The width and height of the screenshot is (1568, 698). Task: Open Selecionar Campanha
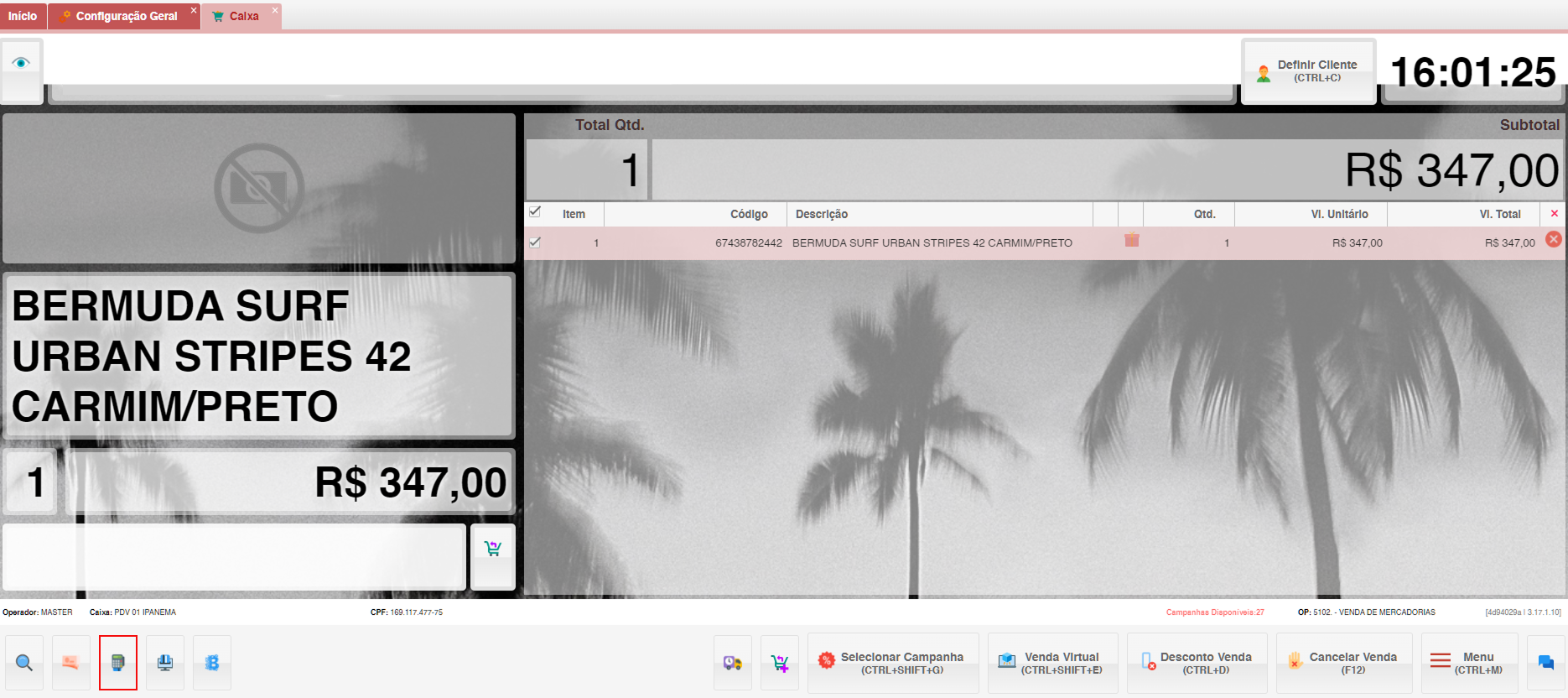click(893, 663)
